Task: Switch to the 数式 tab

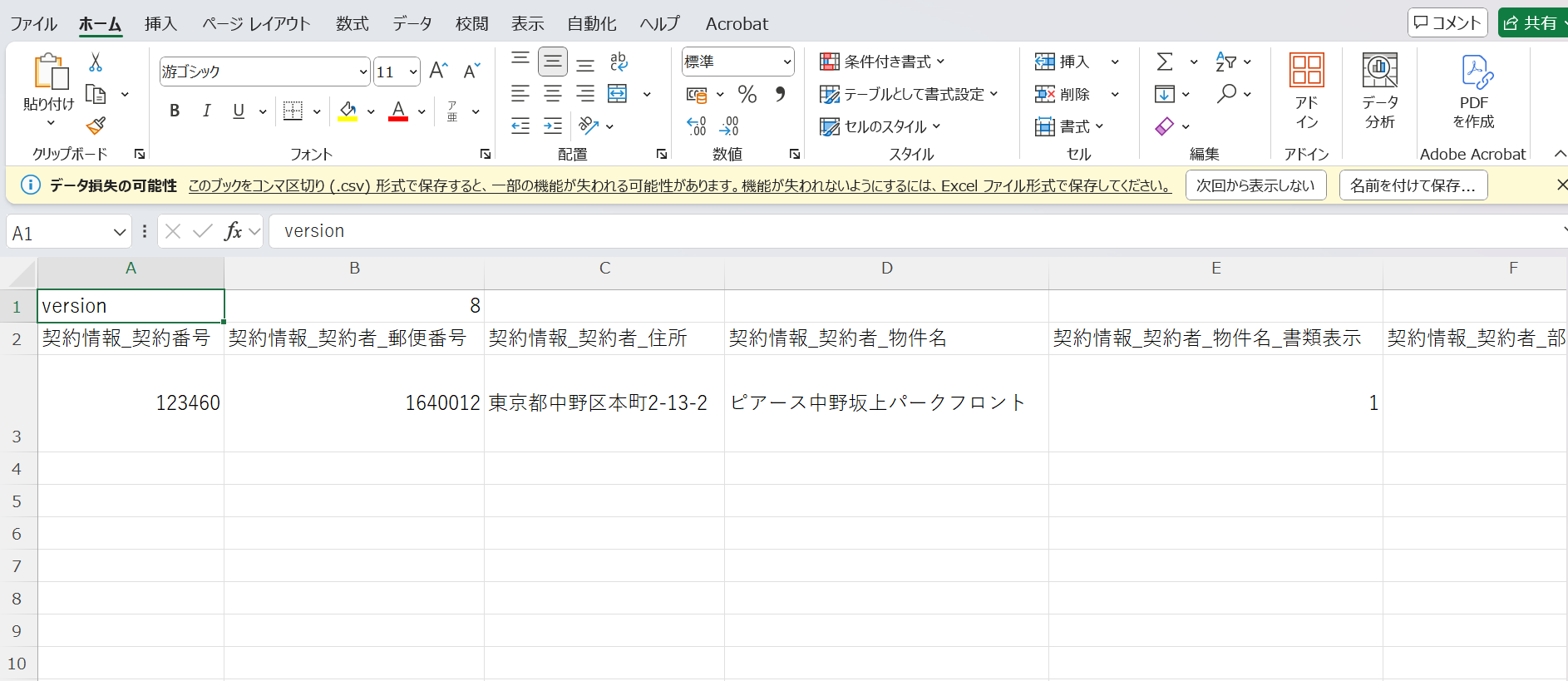Action: click(353, 24)
